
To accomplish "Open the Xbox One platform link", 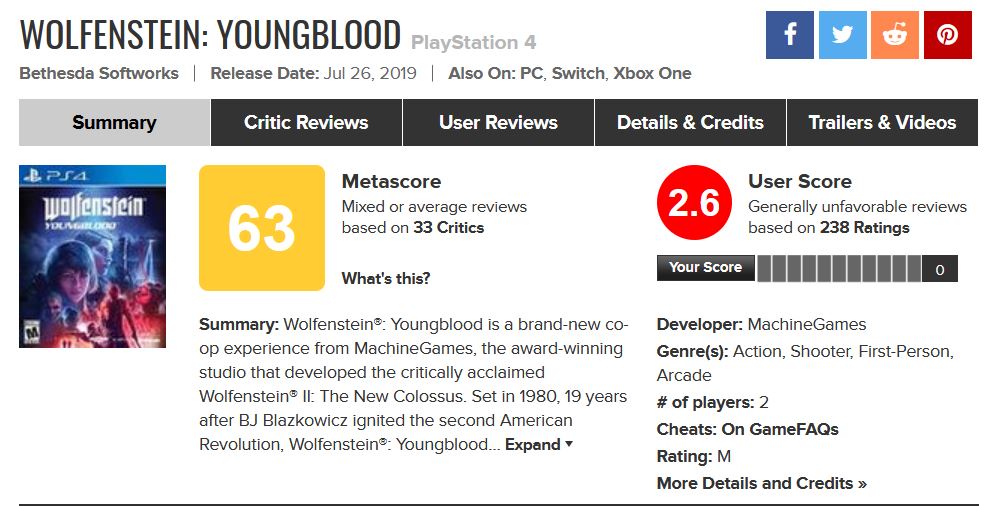I will (x=652, y=73).
